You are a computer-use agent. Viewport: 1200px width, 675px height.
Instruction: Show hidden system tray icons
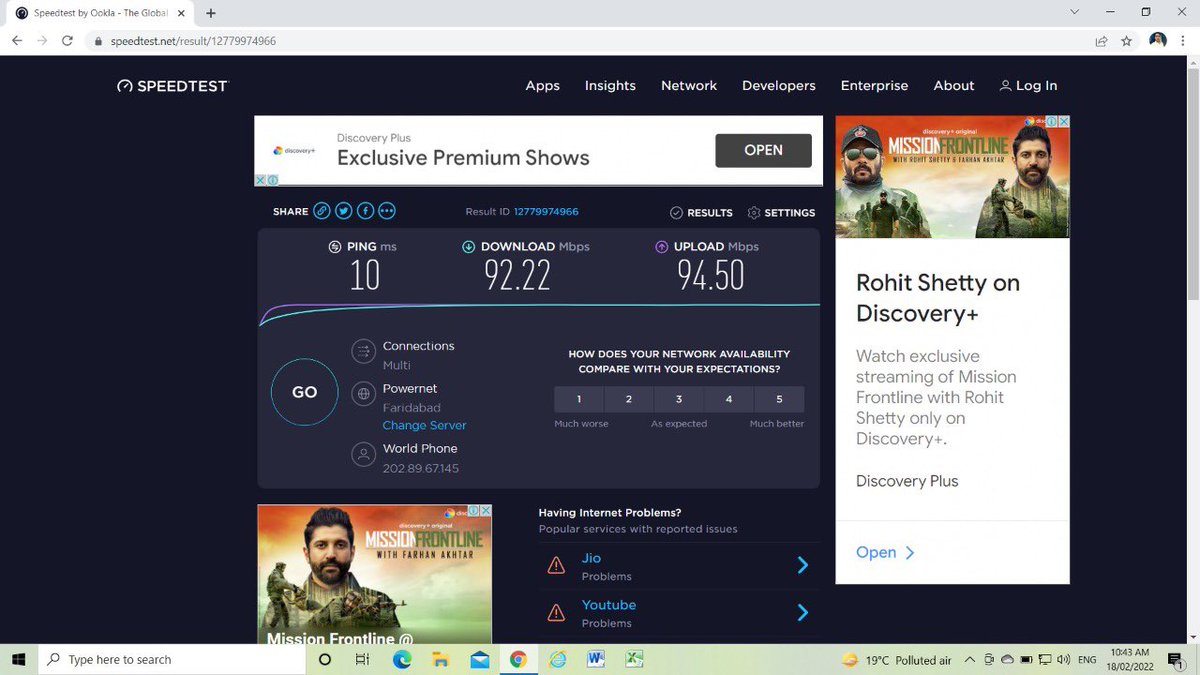pyautogui.click(x=969, y=659)
